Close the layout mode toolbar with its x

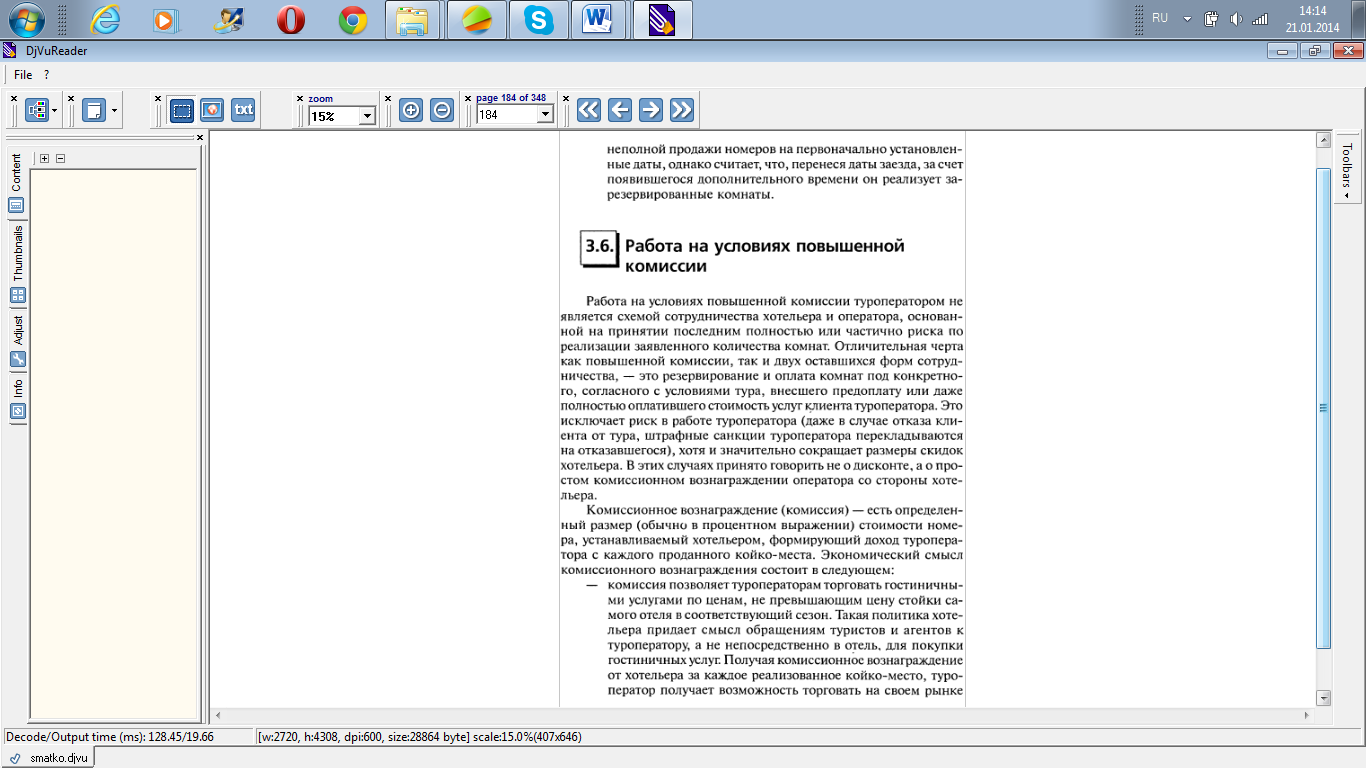(14, 98)
